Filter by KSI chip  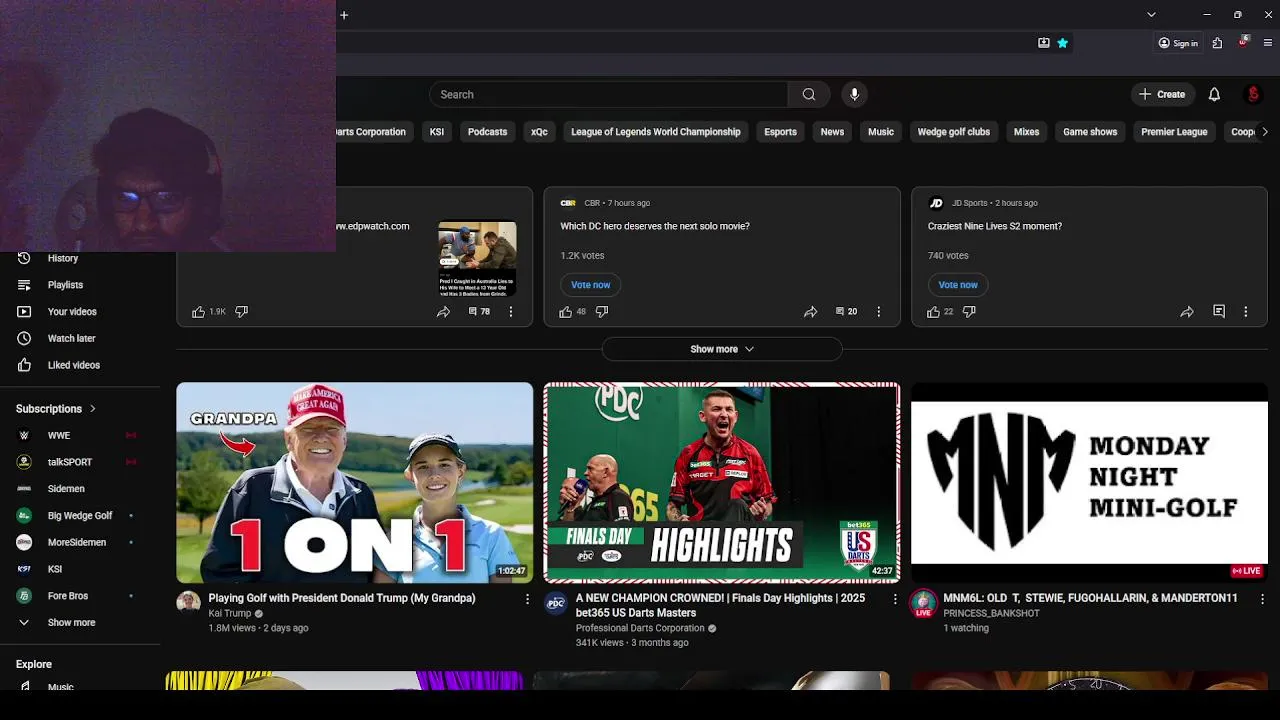tap(437, 132)
